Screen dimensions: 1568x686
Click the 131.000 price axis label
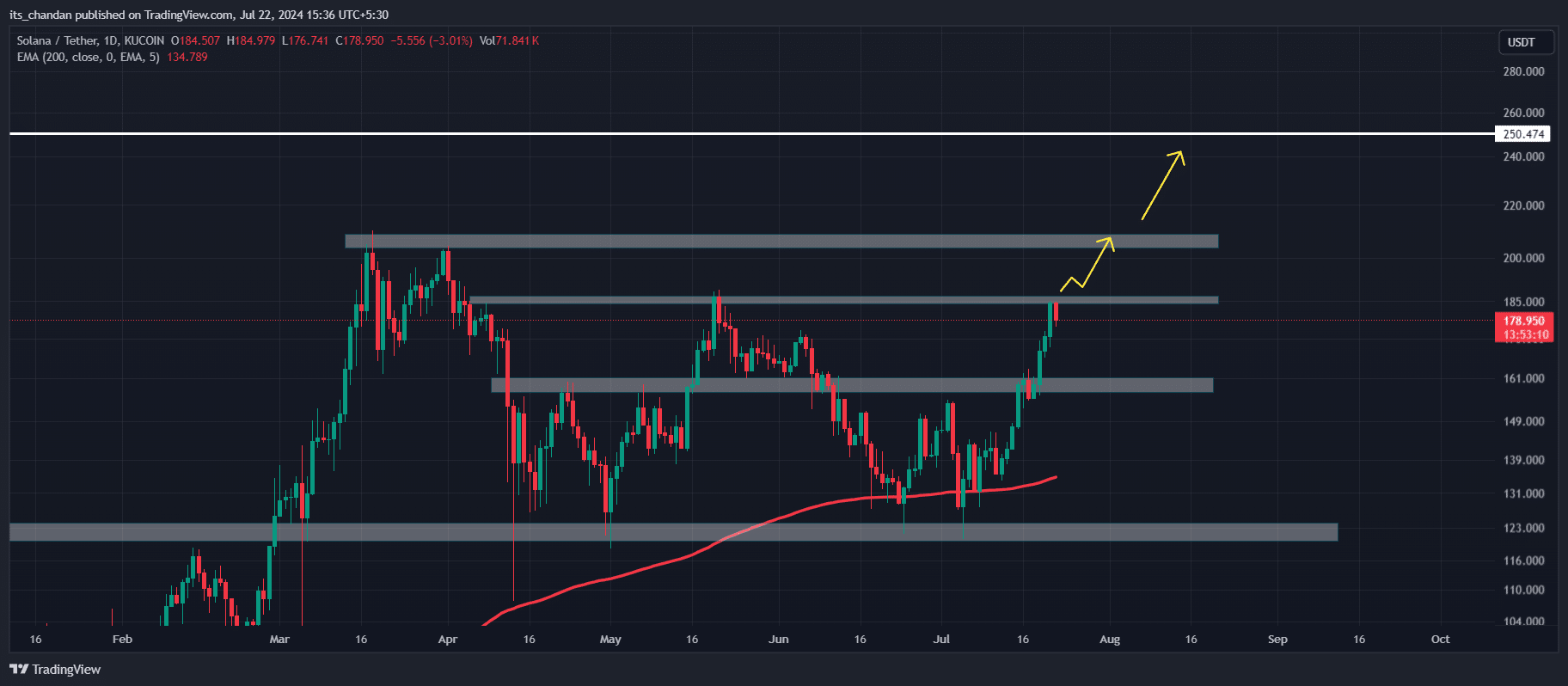click(x=1523, y=493)
